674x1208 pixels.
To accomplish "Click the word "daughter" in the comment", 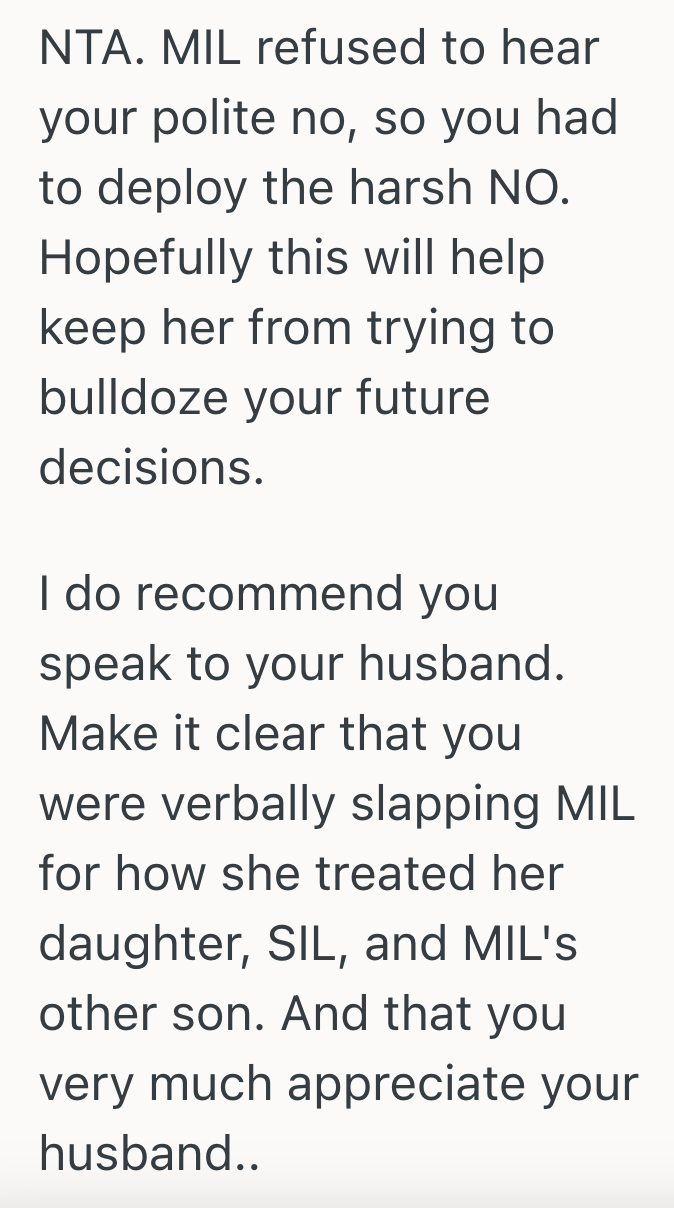I will [x=138, y=944].
